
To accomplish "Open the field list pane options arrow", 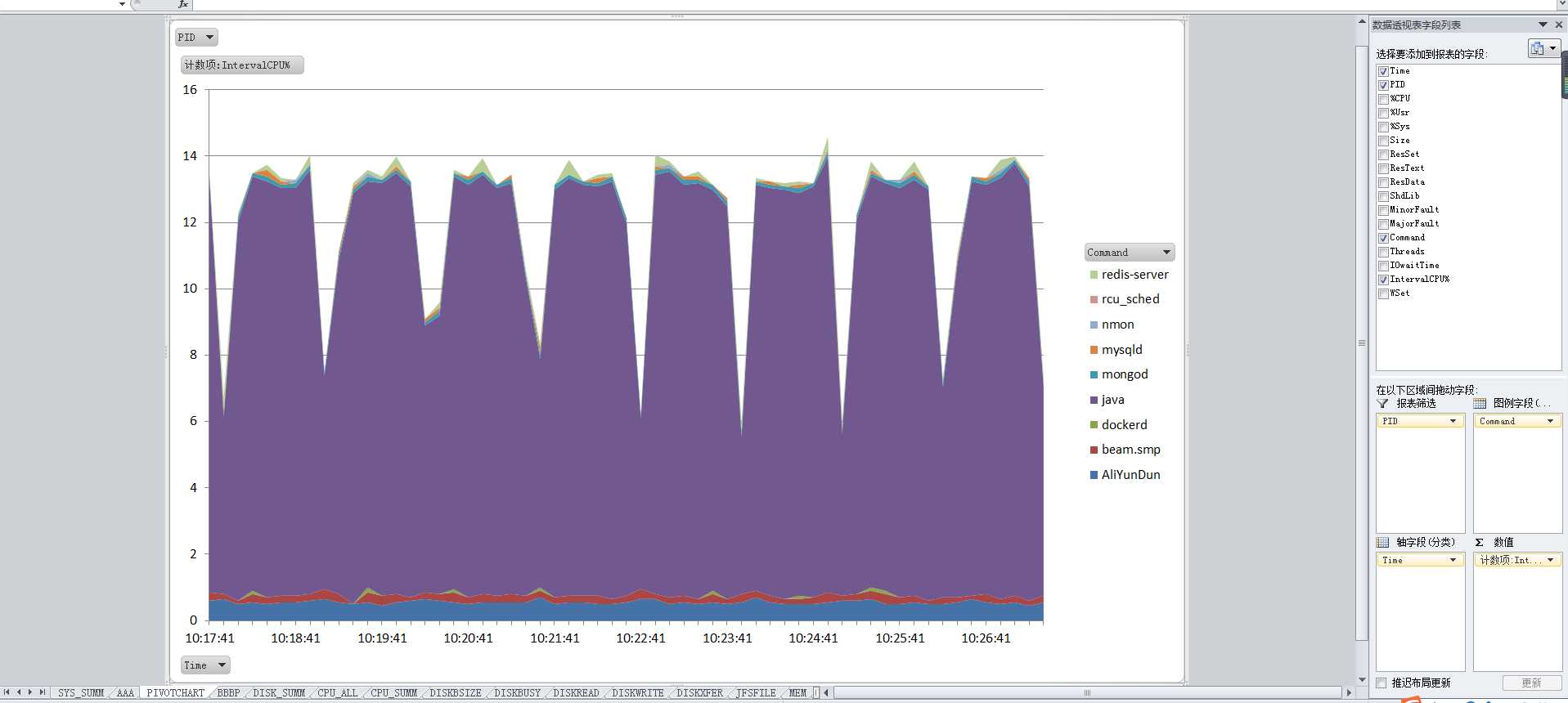I will [x=1543, y=25].
